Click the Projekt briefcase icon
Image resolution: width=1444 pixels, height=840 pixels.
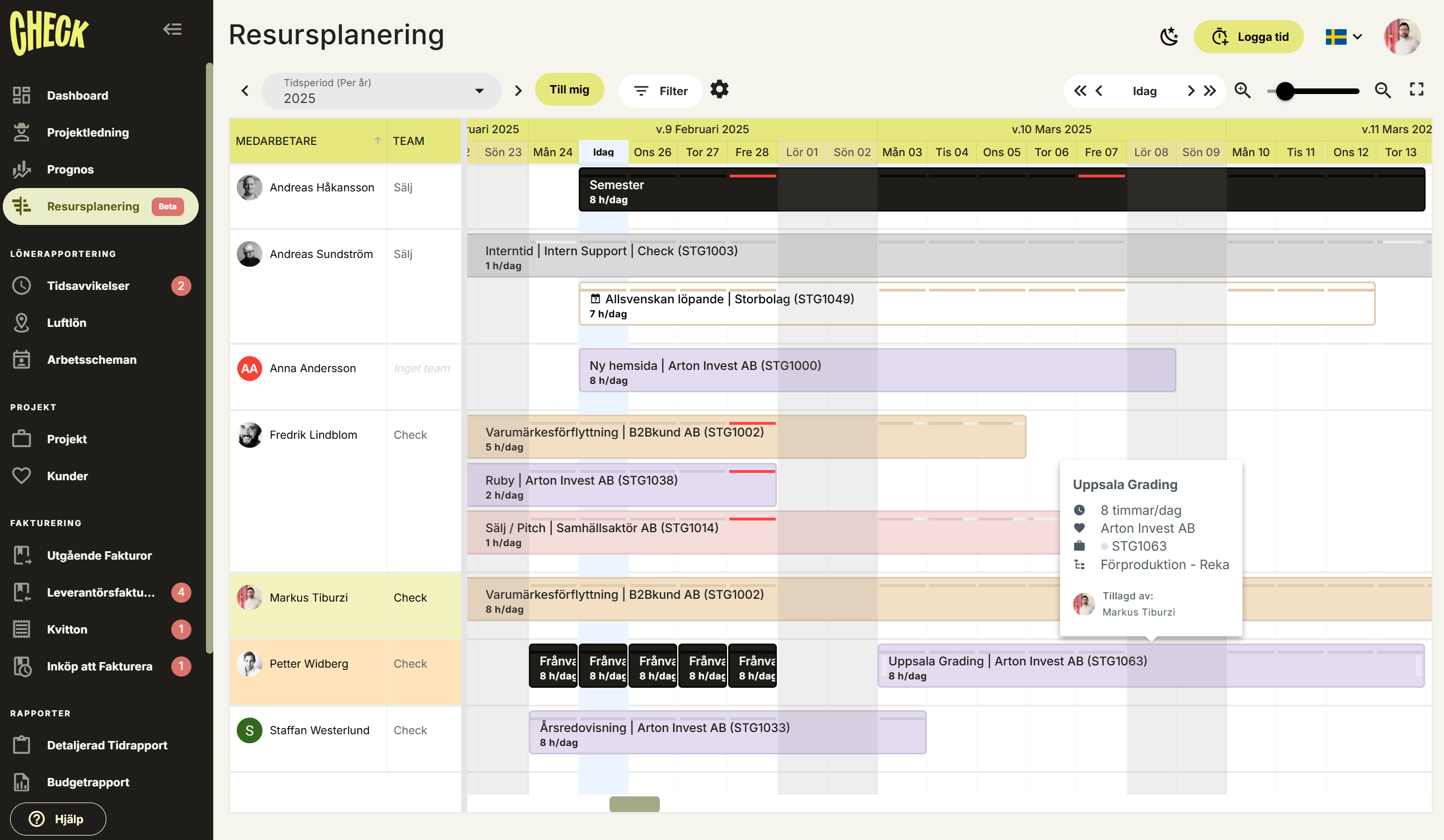[22, 438]
